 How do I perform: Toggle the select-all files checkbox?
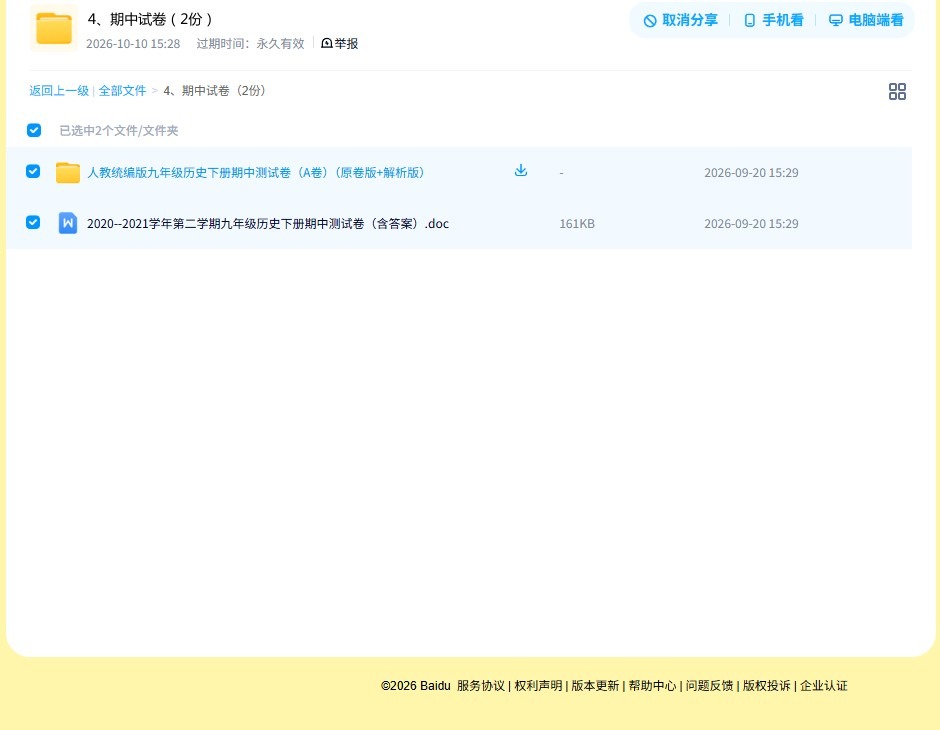34,130
